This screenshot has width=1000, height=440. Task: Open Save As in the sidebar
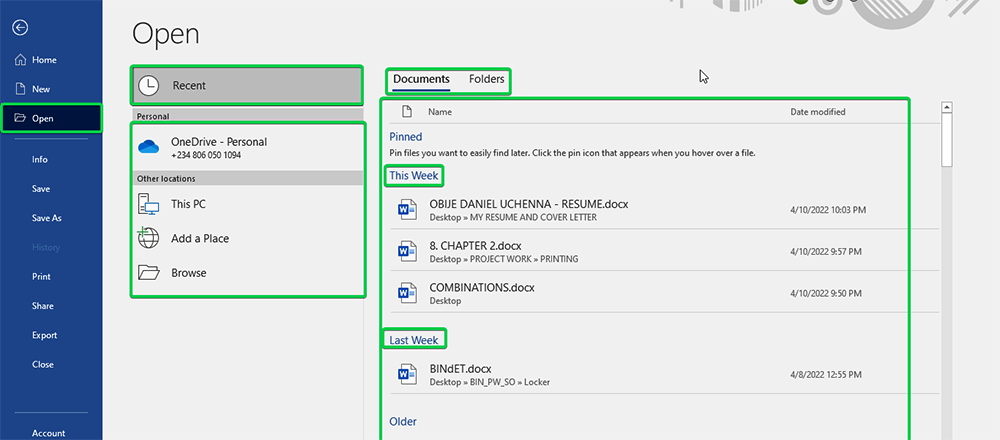pyautogui.click(x=46, y=218)
